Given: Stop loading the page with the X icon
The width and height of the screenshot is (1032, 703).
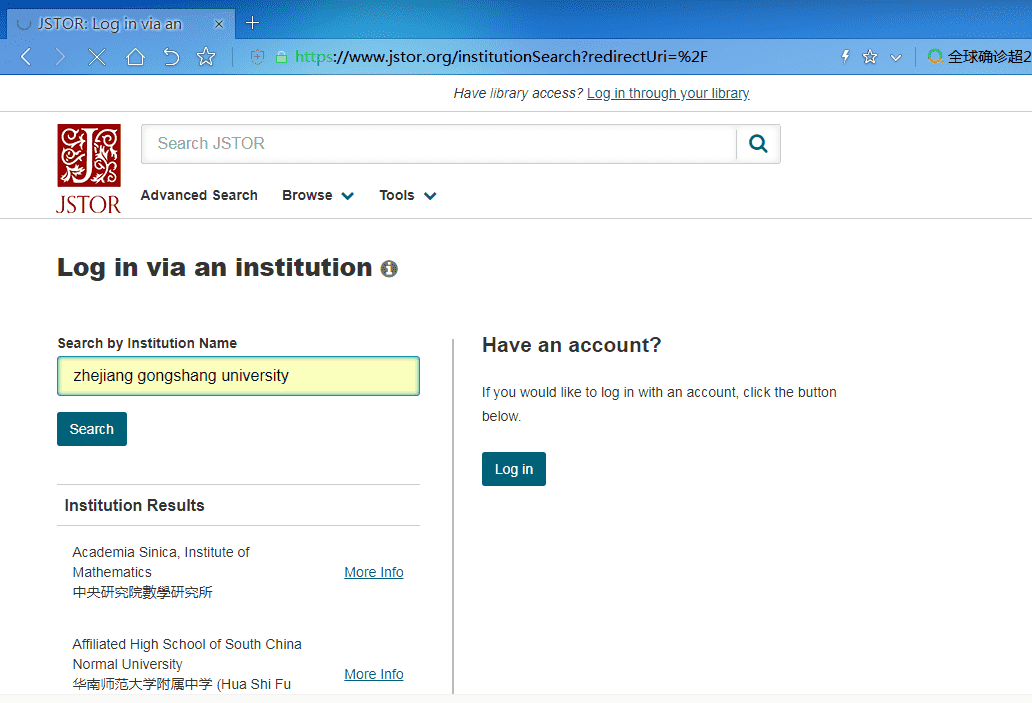Looking at the screenshot, I should [x=97, y=57].
